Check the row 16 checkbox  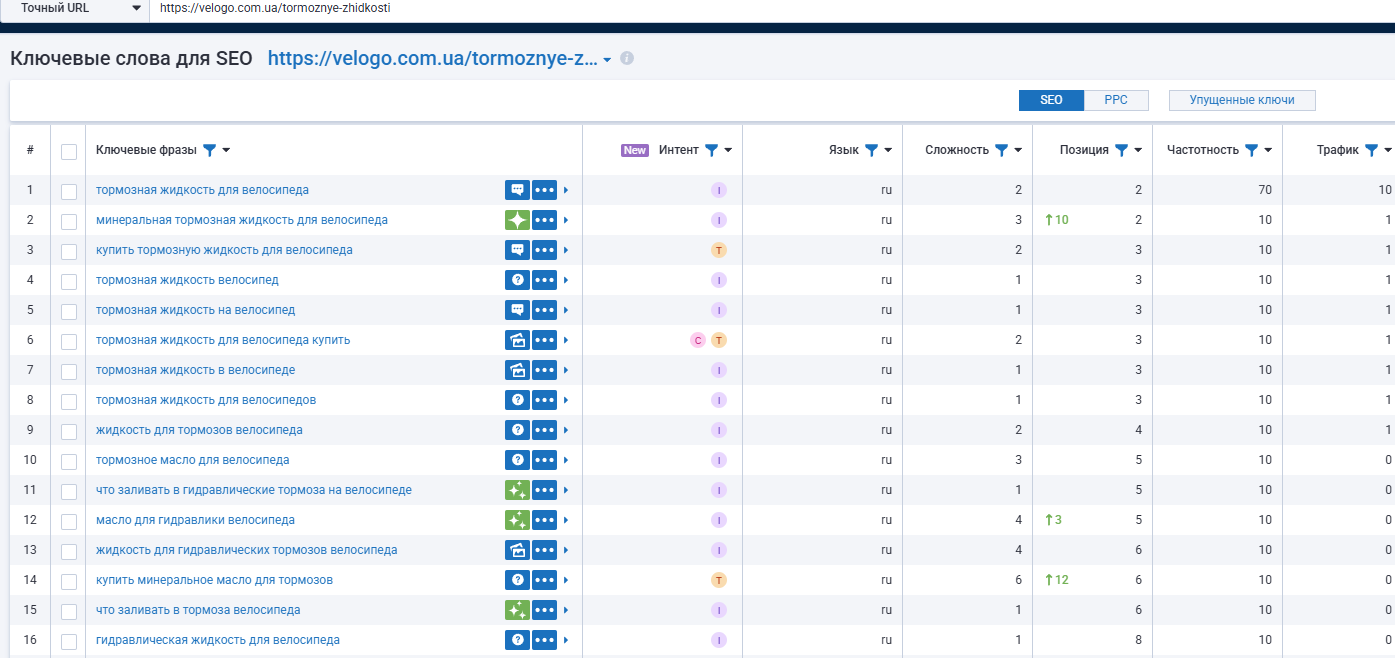69,641
